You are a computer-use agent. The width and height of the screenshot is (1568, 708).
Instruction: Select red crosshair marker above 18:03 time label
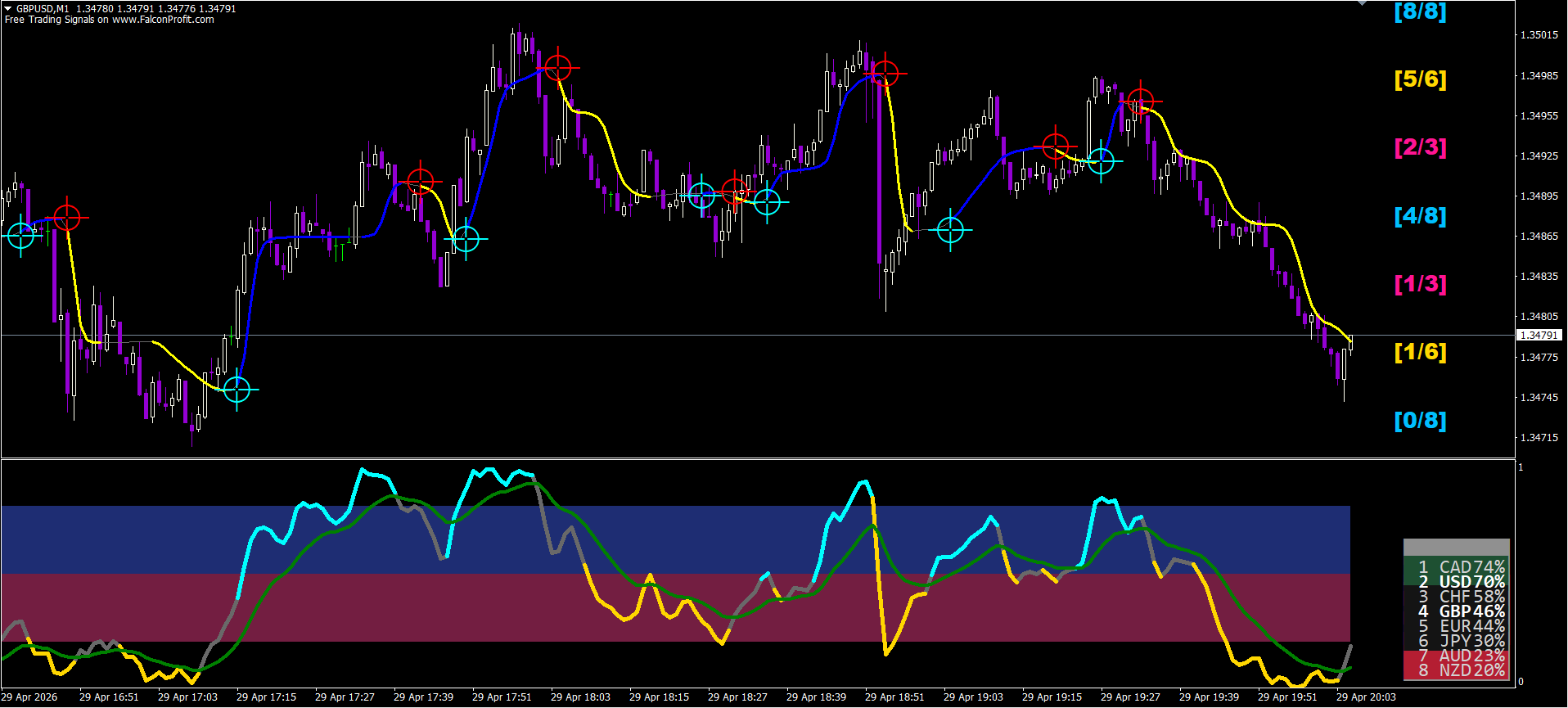557,67
